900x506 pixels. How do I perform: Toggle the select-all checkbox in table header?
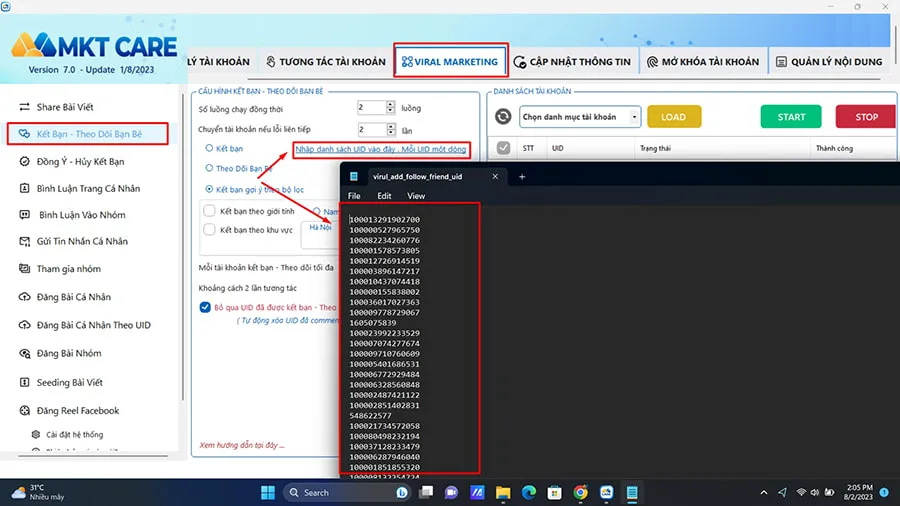tap(503, 148)
